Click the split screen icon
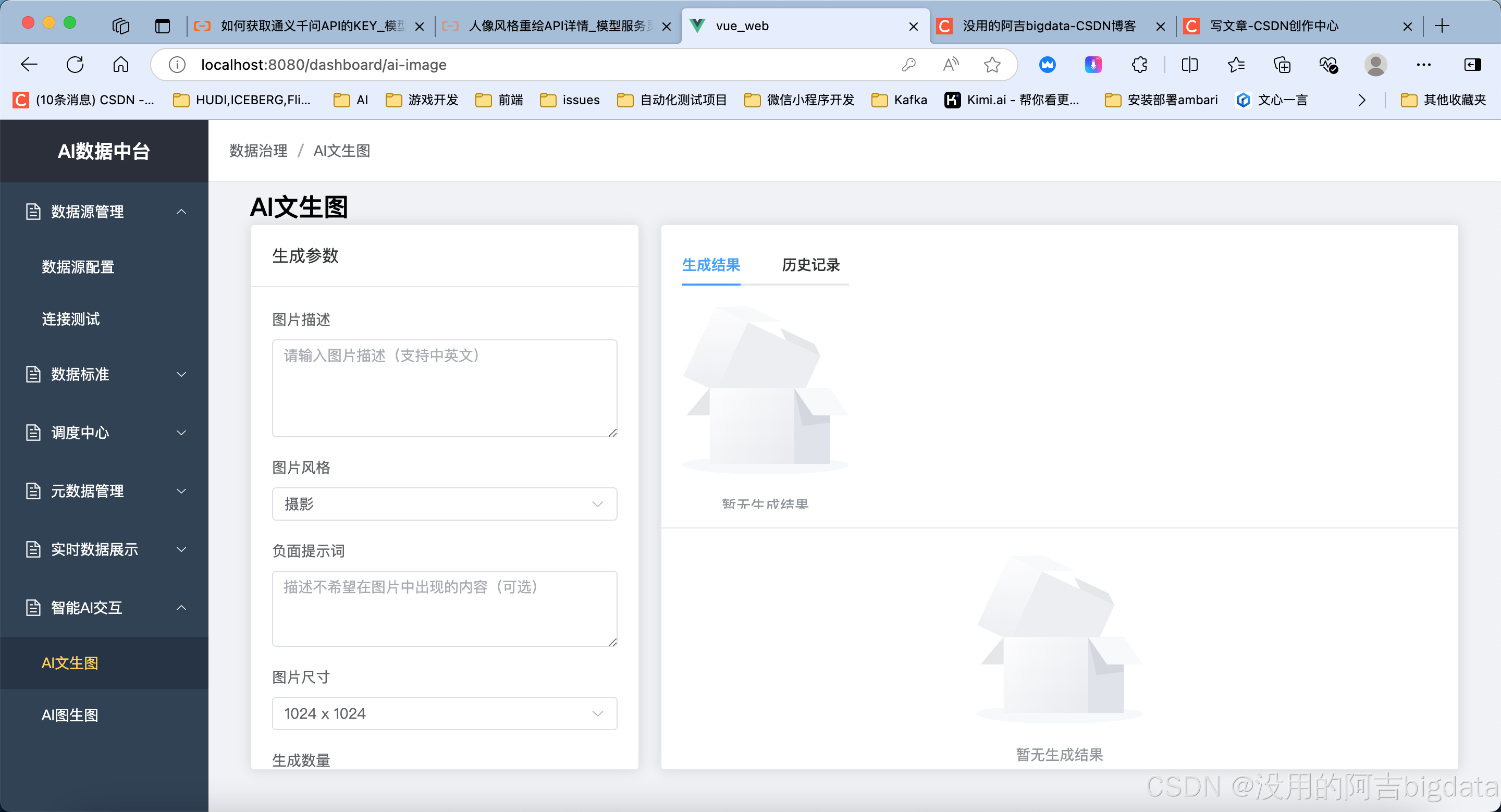The image size is (1501, 812). click(x=1189, y=65)
